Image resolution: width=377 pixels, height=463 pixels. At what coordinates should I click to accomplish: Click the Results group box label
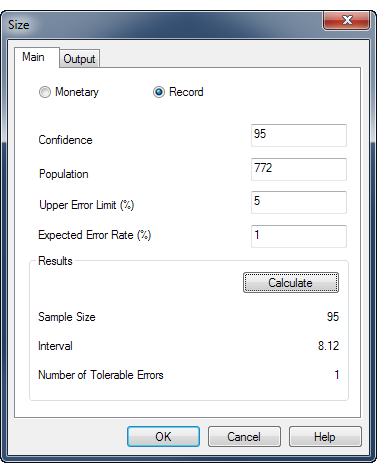[x=55, y=261]
